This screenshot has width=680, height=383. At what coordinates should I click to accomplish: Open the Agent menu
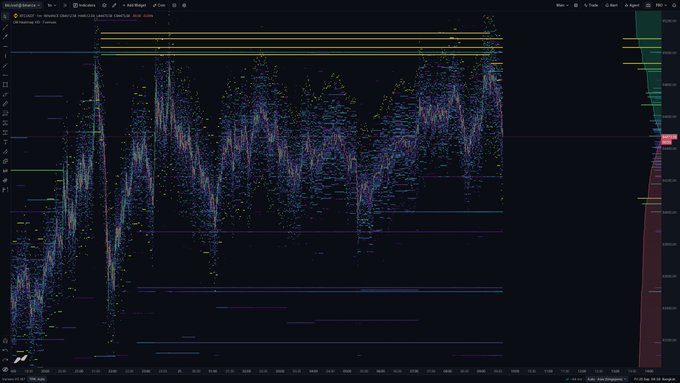632,5
